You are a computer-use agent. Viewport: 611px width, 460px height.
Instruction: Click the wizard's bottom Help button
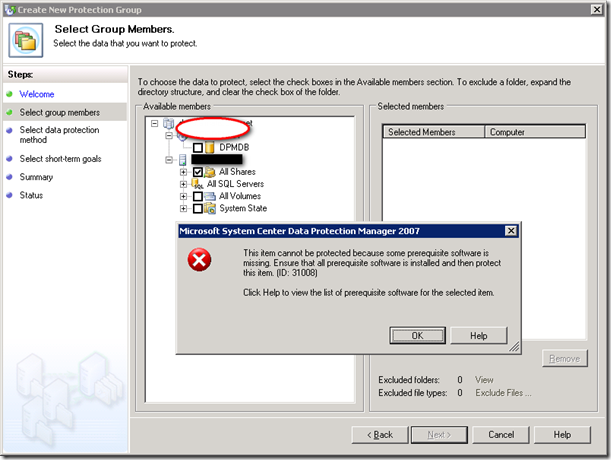pyautogui.click(x=562, y=435)
